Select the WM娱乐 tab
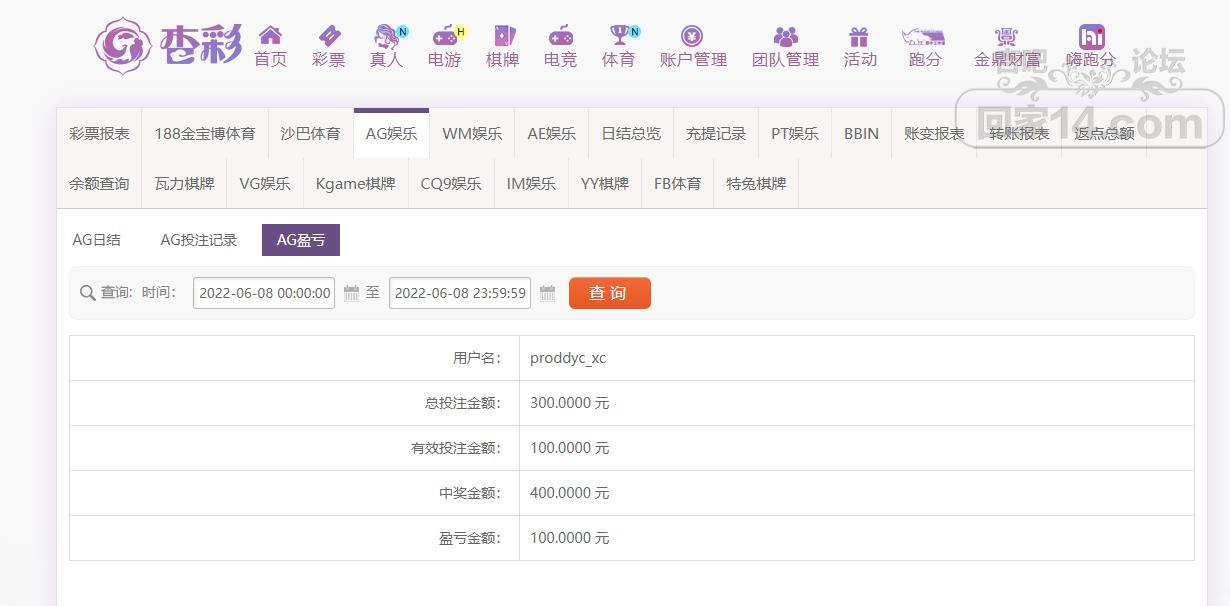This screenshot has height=606, width=1230. click(472, 133)
